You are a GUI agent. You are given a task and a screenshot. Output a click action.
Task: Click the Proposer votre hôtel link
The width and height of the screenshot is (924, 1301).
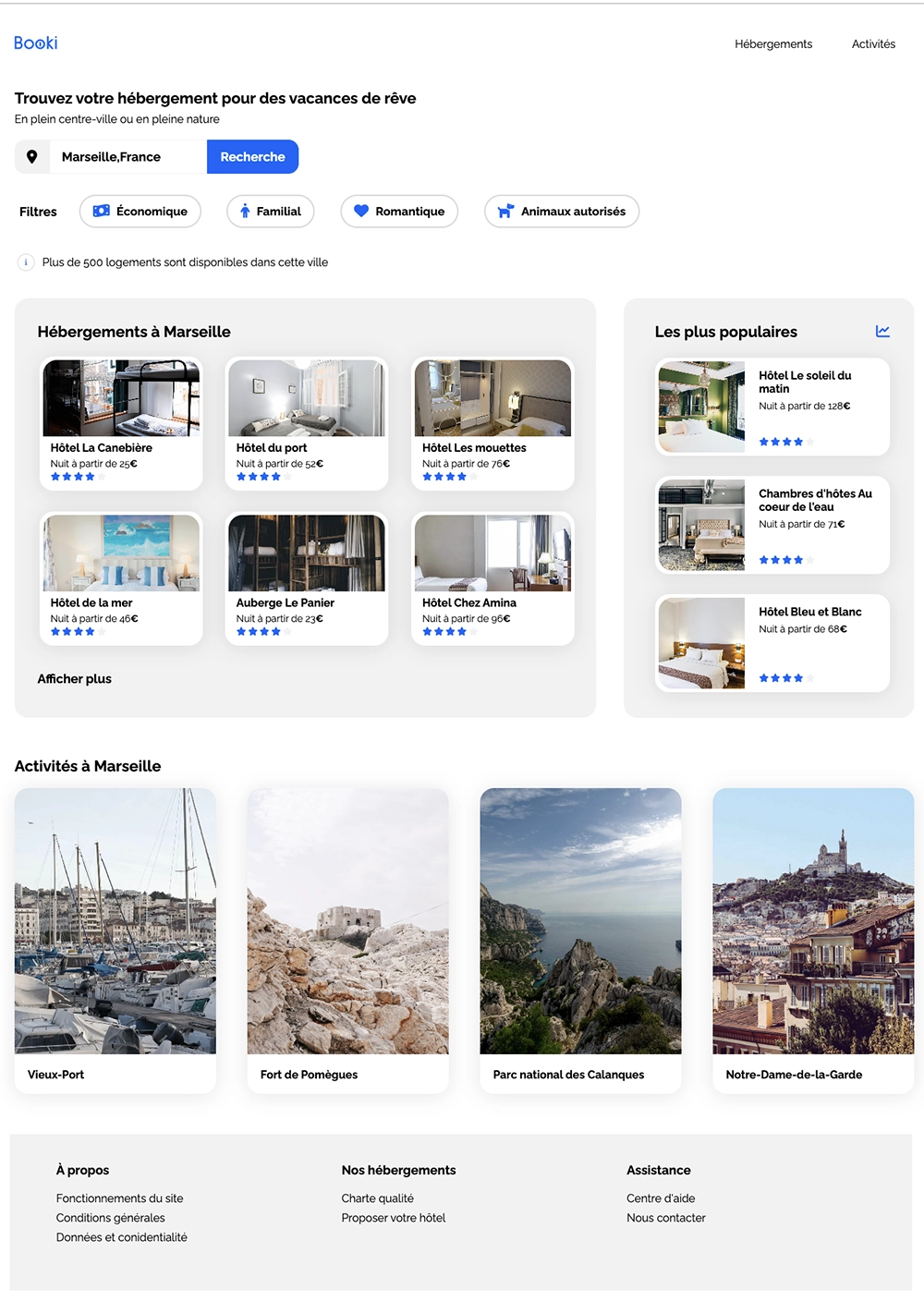(x=393, y=1218)
